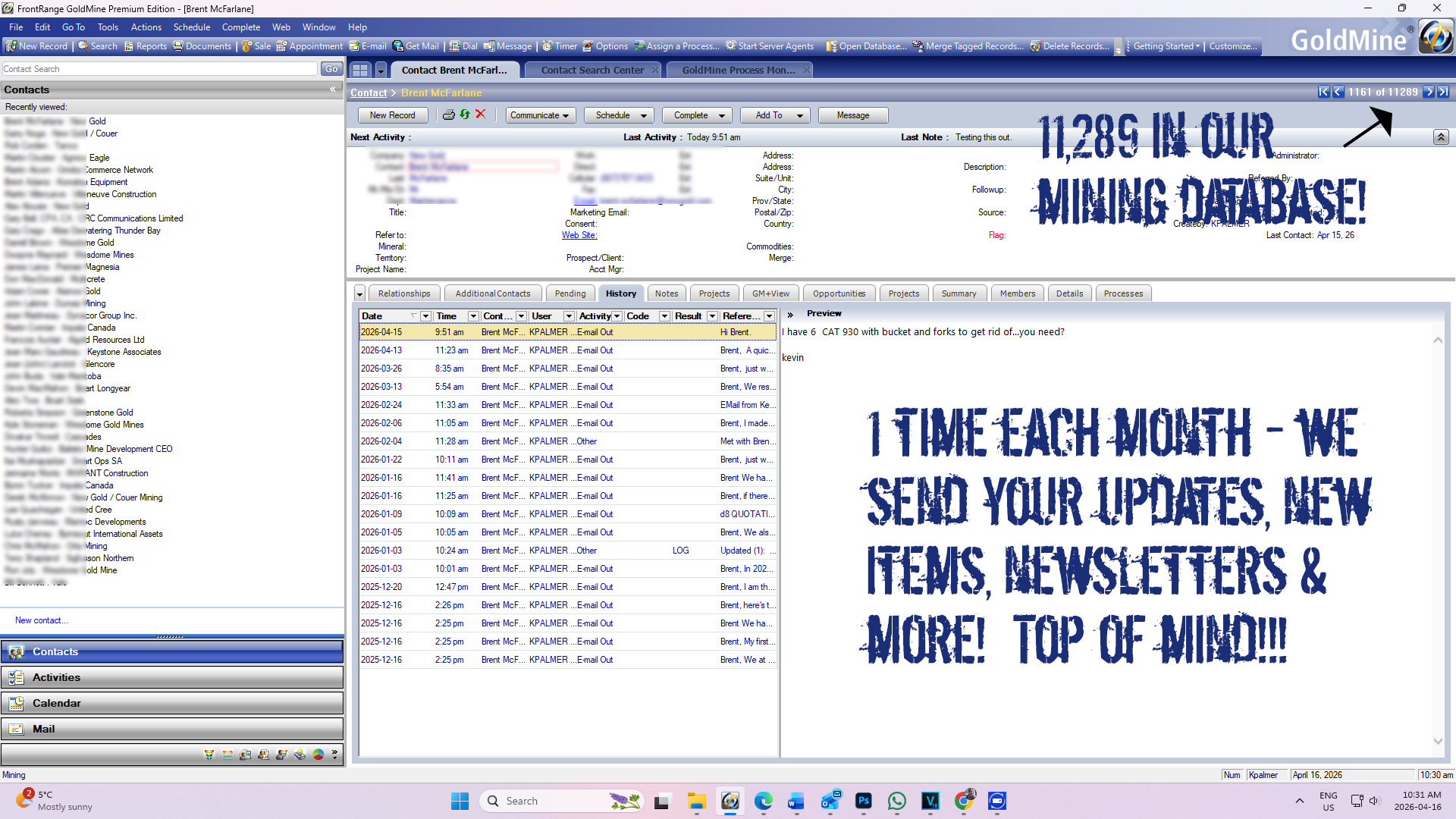Click the print contact icon

pyautogui.click(x=449, y=115)
